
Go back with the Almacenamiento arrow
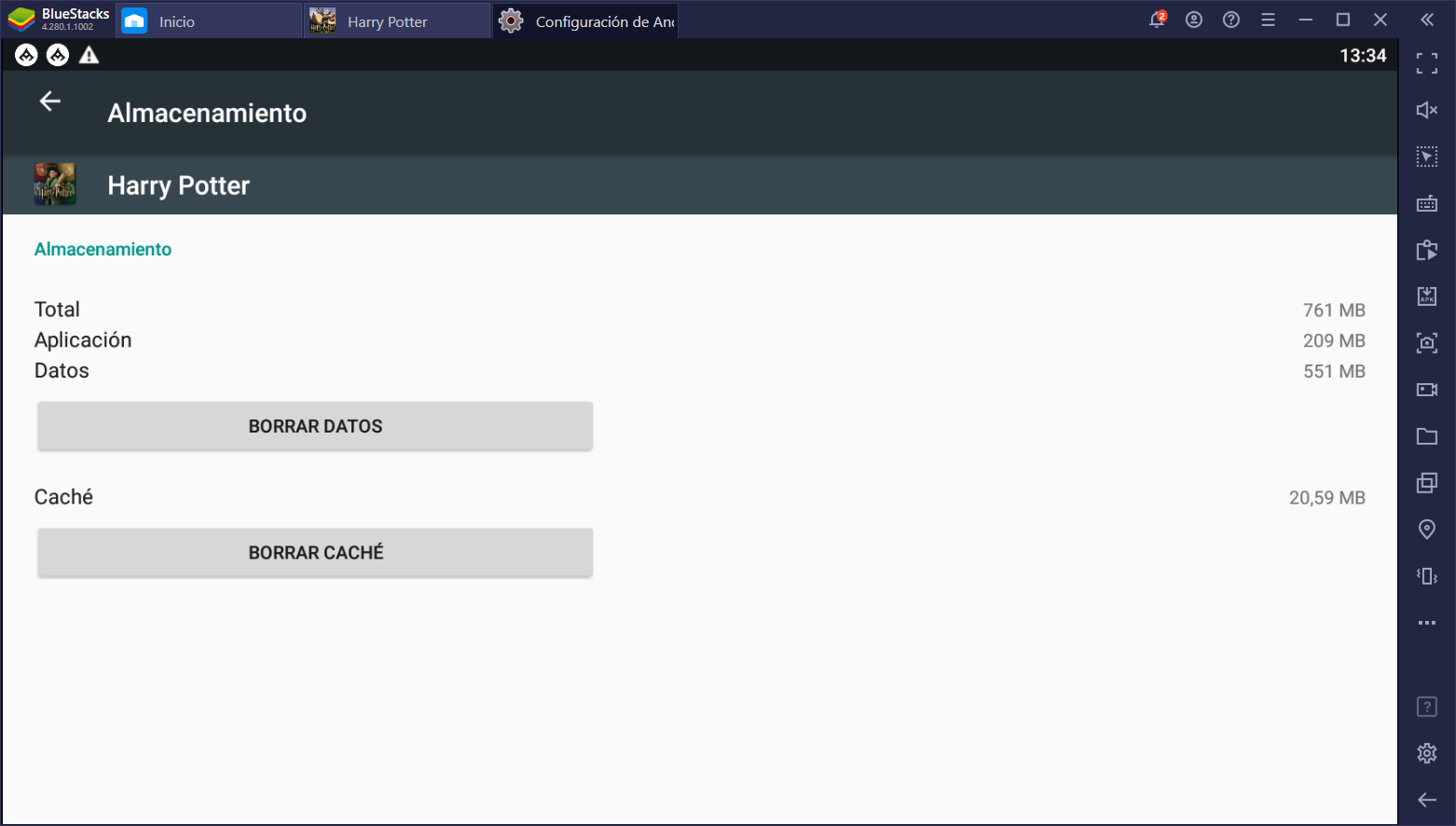[x=50, y=102]
